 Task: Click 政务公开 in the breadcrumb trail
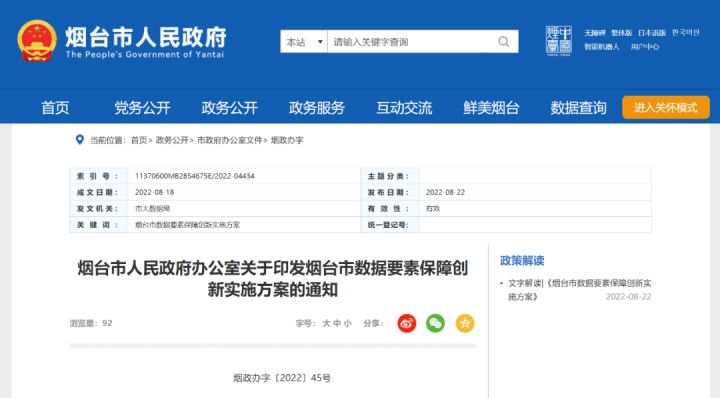click(172, 140)
